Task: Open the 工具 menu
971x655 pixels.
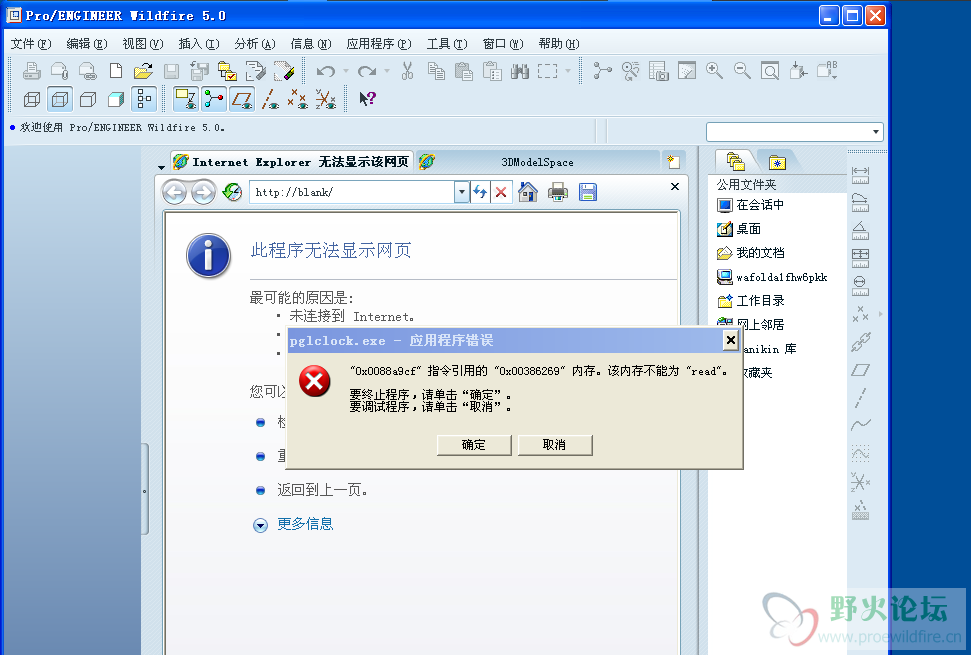Action: click(446, 44)
